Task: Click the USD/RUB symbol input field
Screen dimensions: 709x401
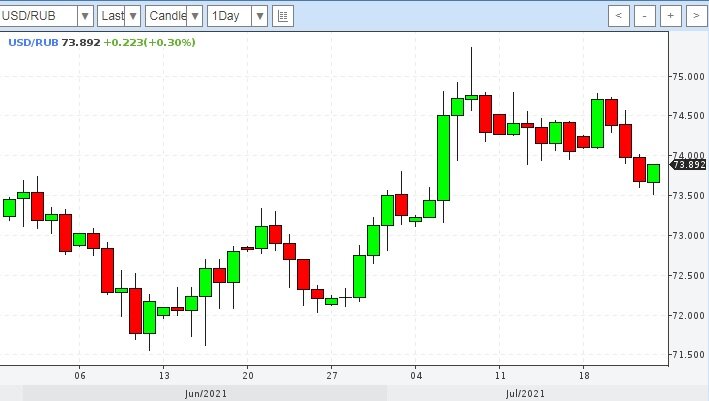Action: point(38,16)
